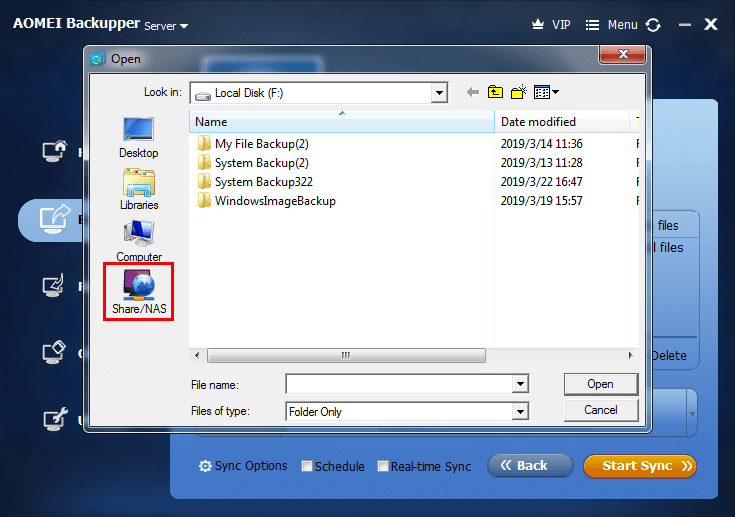The width and height of the screenshot is (735, 517).
Task: Open the Server edition dropdown
Action: (x=166, y=26)
